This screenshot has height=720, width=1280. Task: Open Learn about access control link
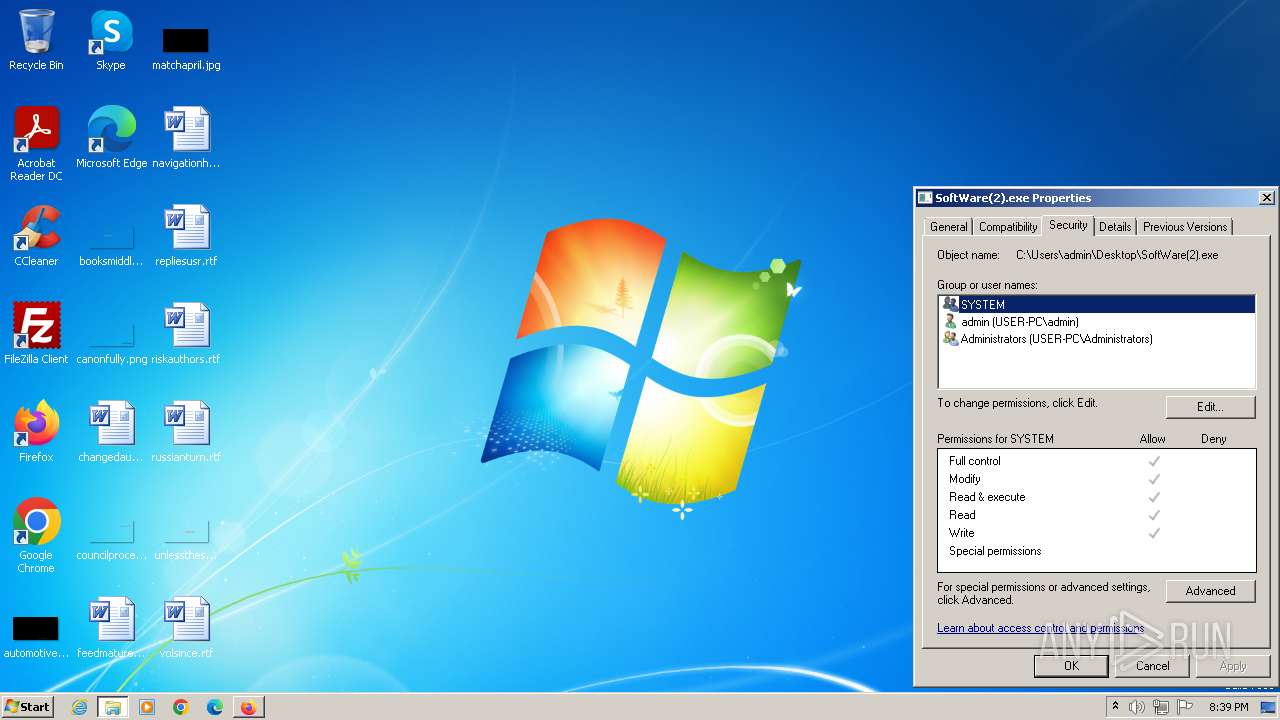click(1040, 628)
